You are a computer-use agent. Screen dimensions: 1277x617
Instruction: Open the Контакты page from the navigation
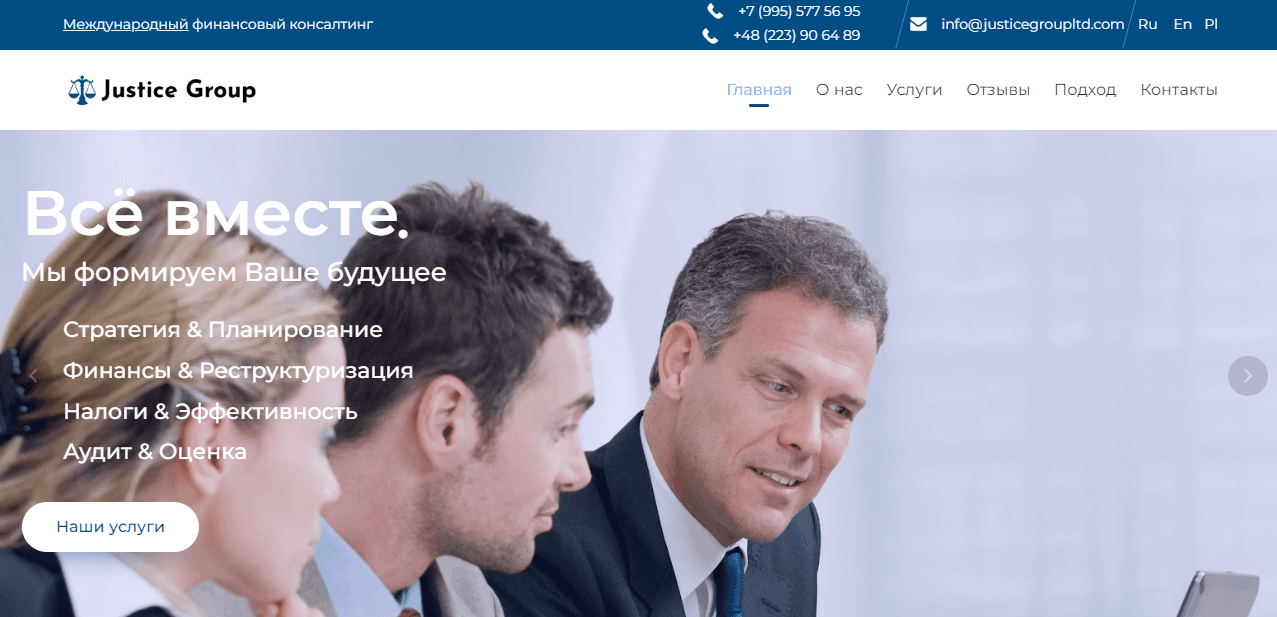pyautogui.click(x=1178, y=89)
